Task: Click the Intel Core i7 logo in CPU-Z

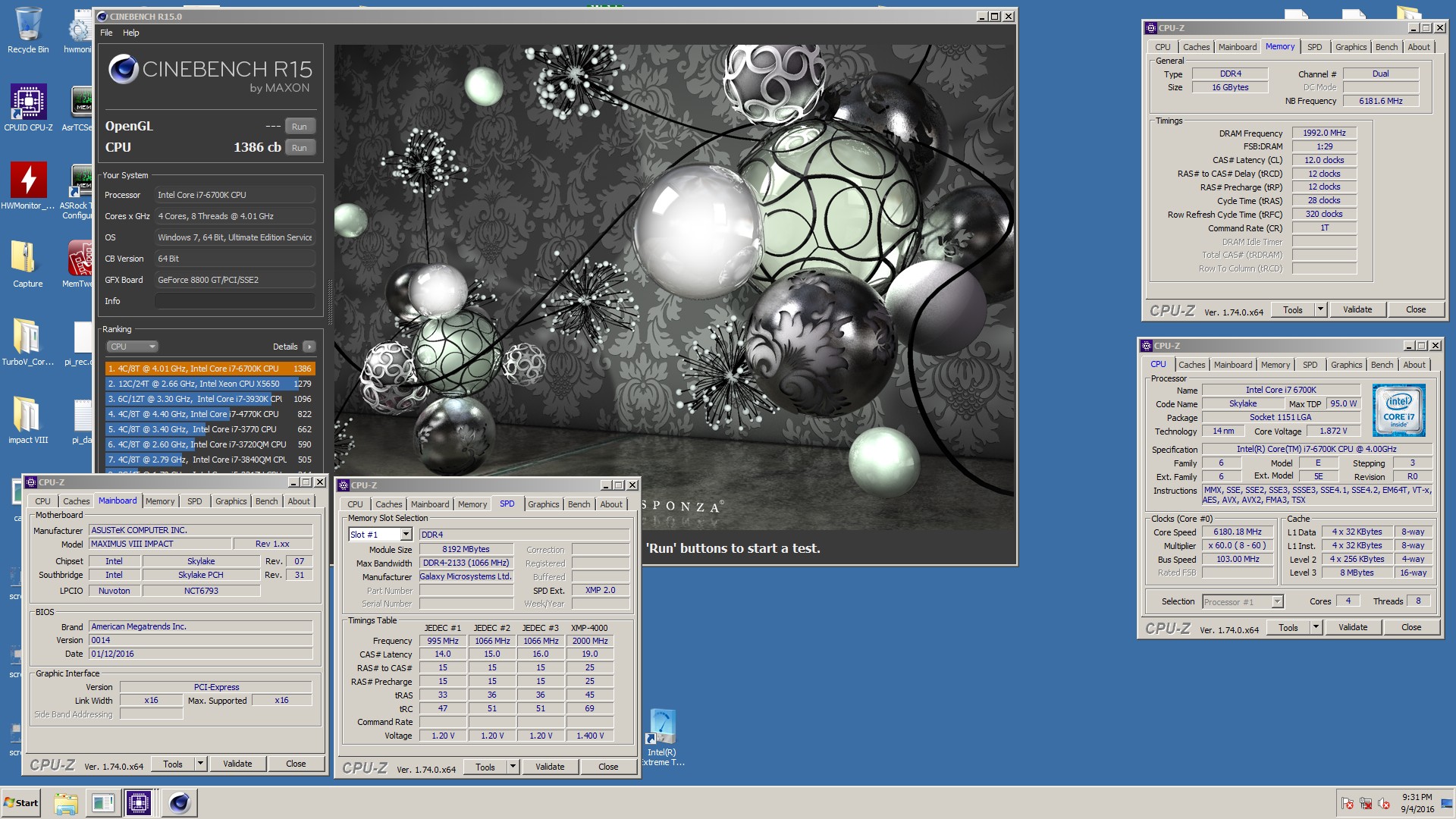Action: [1398, 409]
